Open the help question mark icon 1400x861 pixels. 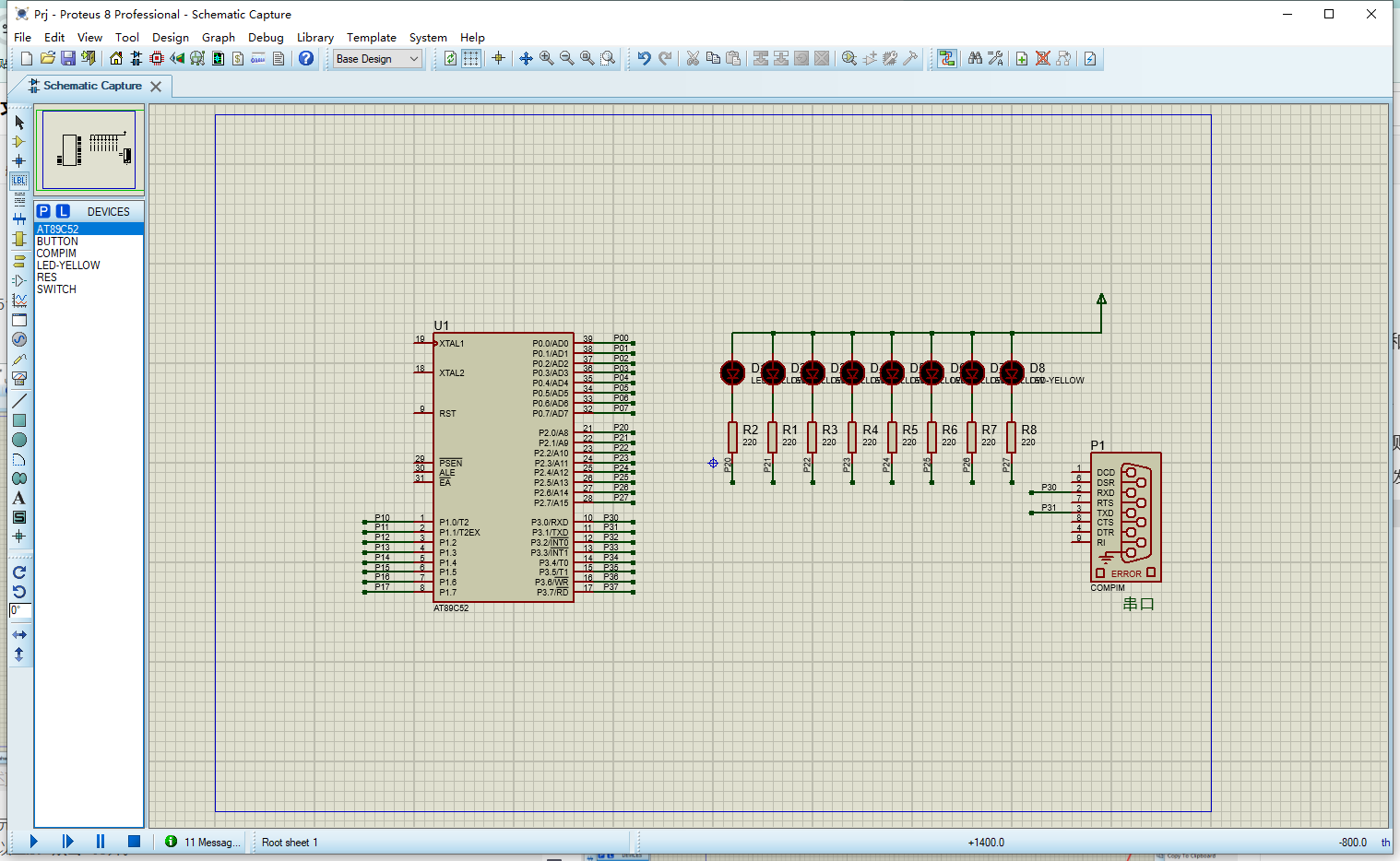click(x=306, y=58)
